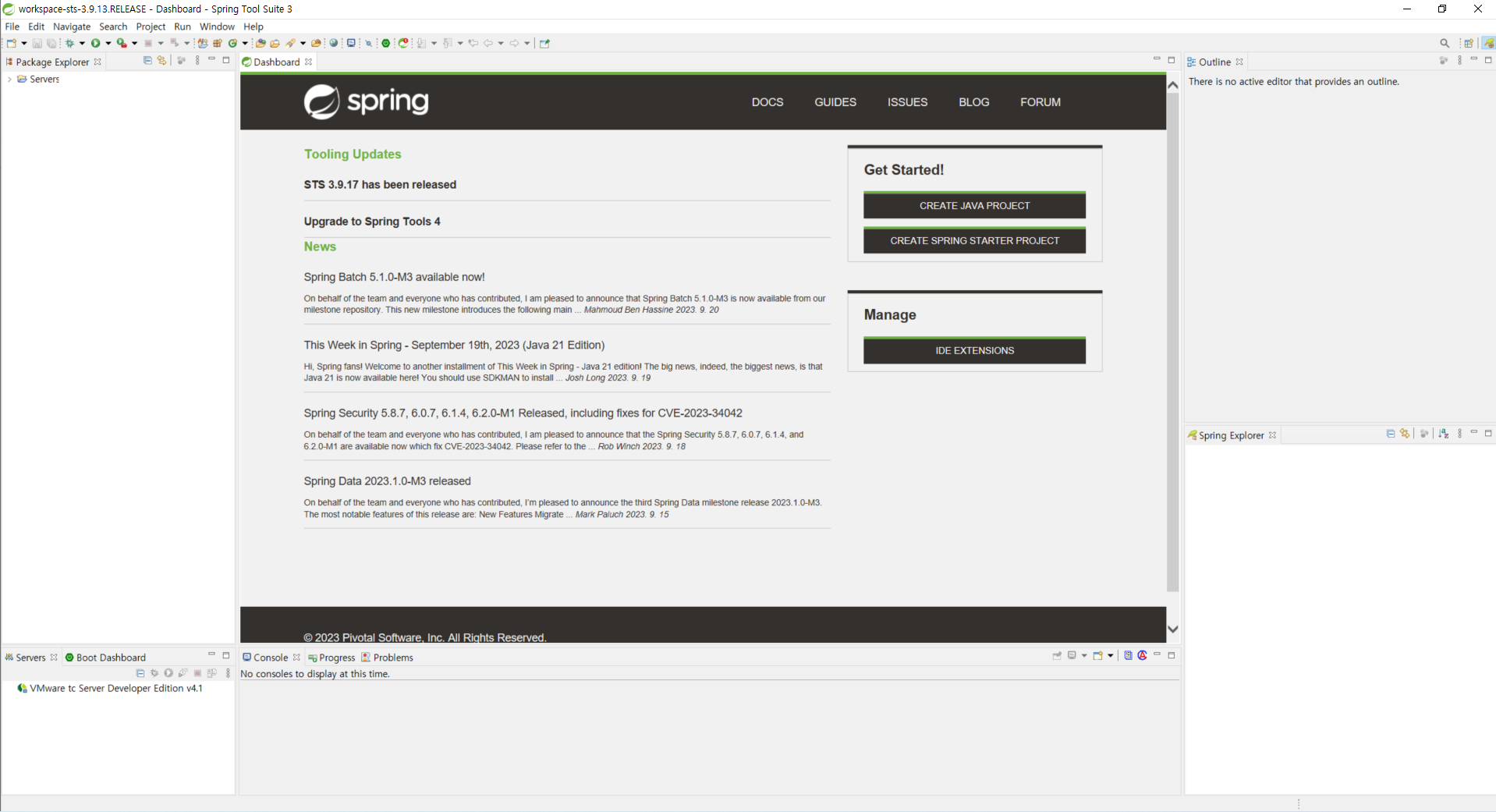Click the Search flashlight toolbar icon
This screenshot has height=812, width=1496.
289,43
